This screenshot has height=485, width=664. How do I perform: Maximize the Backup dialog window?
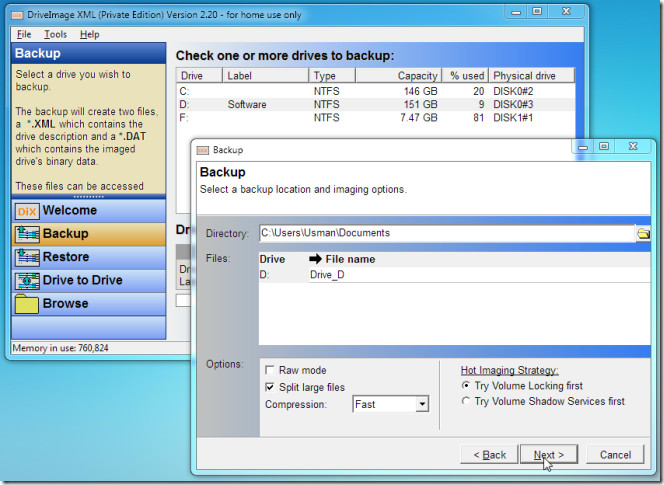pyautogui.click(x=604, y=147)
